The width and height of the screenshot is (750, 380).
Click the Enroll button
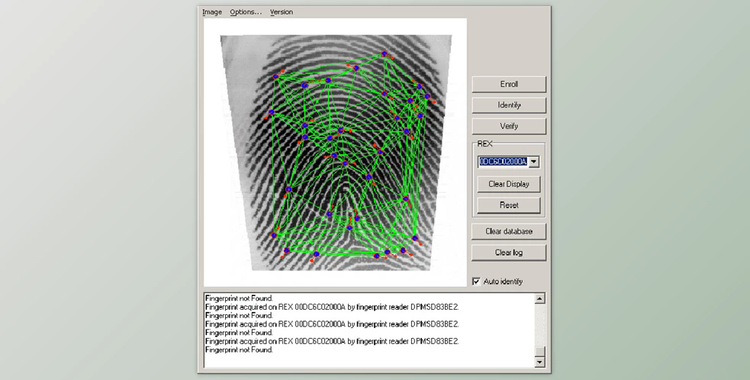pos(509,84)
